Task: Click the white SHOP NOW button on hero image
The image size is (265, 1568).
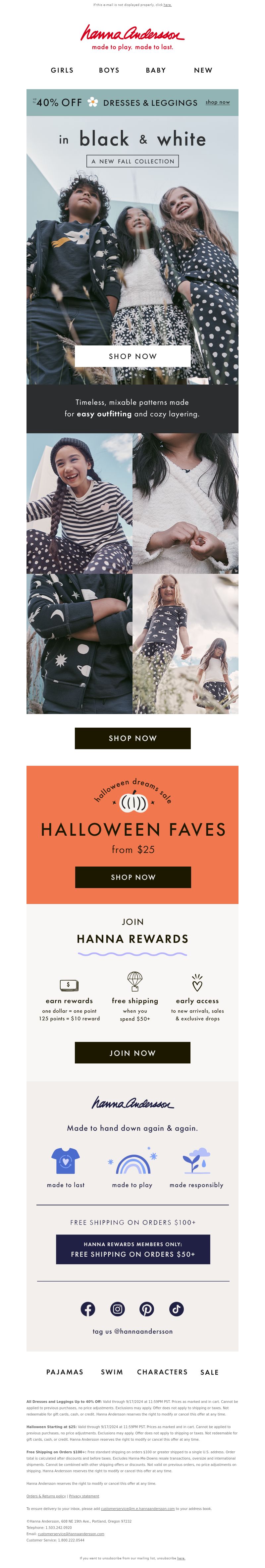Action: 132,356
